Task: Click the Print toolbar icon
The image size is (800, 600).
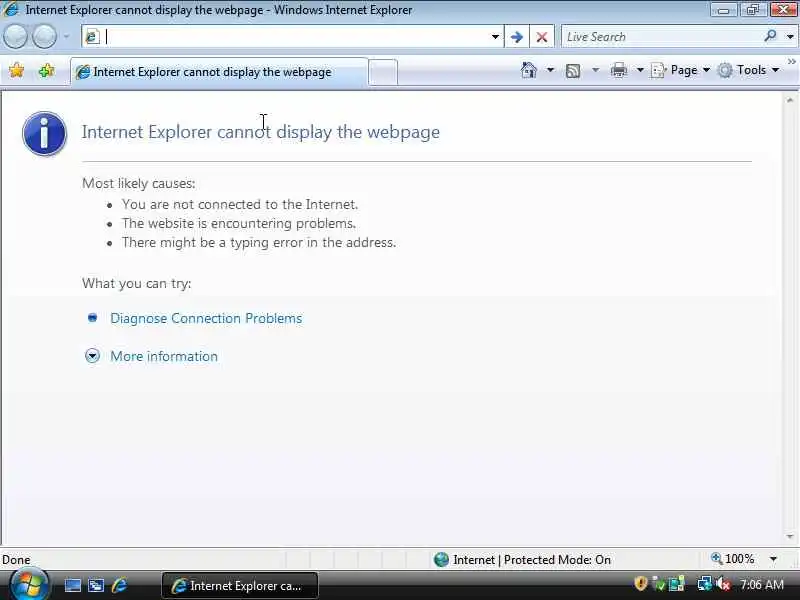Action: 618,70
